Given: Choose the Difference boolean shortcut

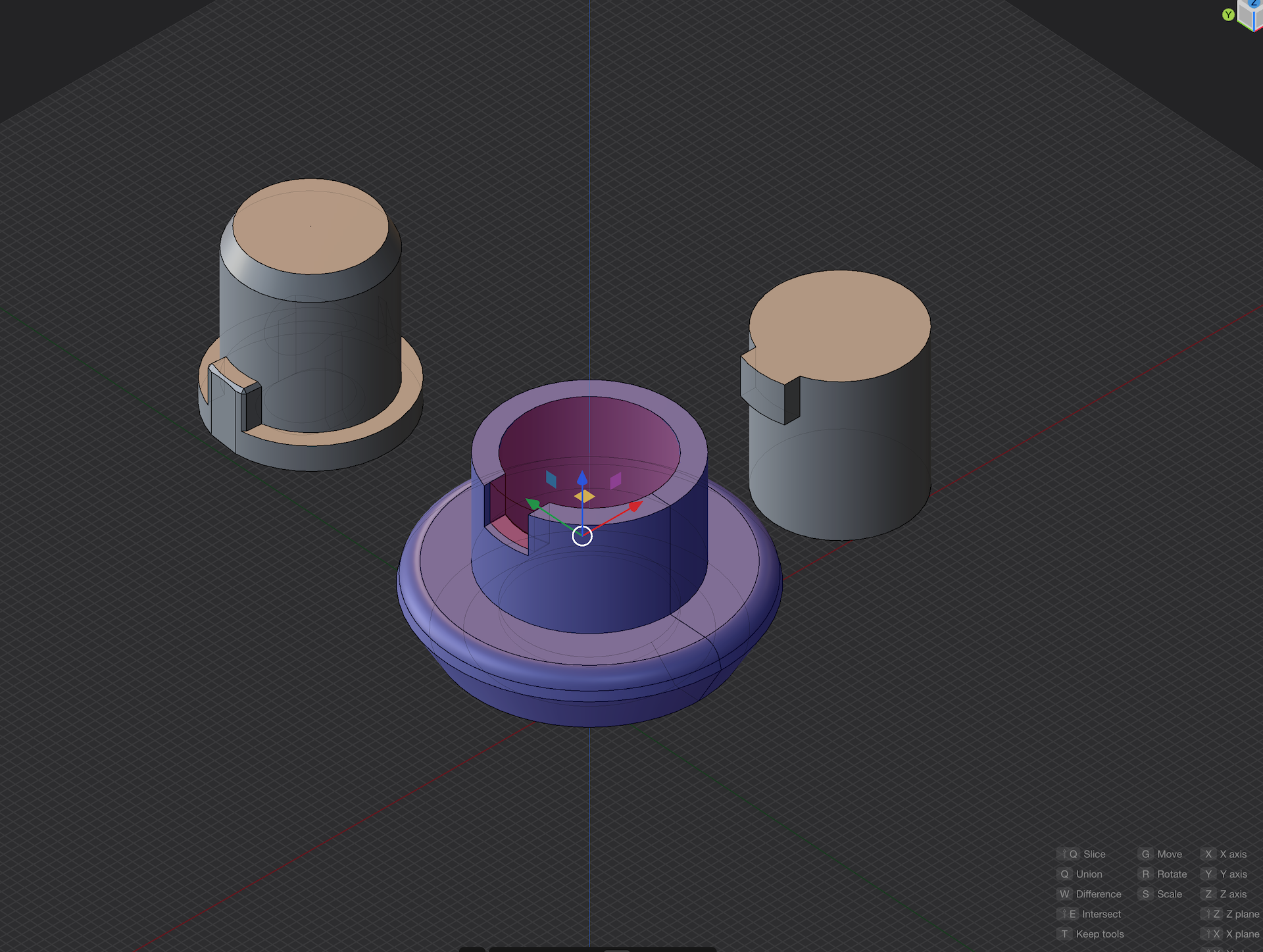Looking at the screenshot, I should pos(1090,894).
